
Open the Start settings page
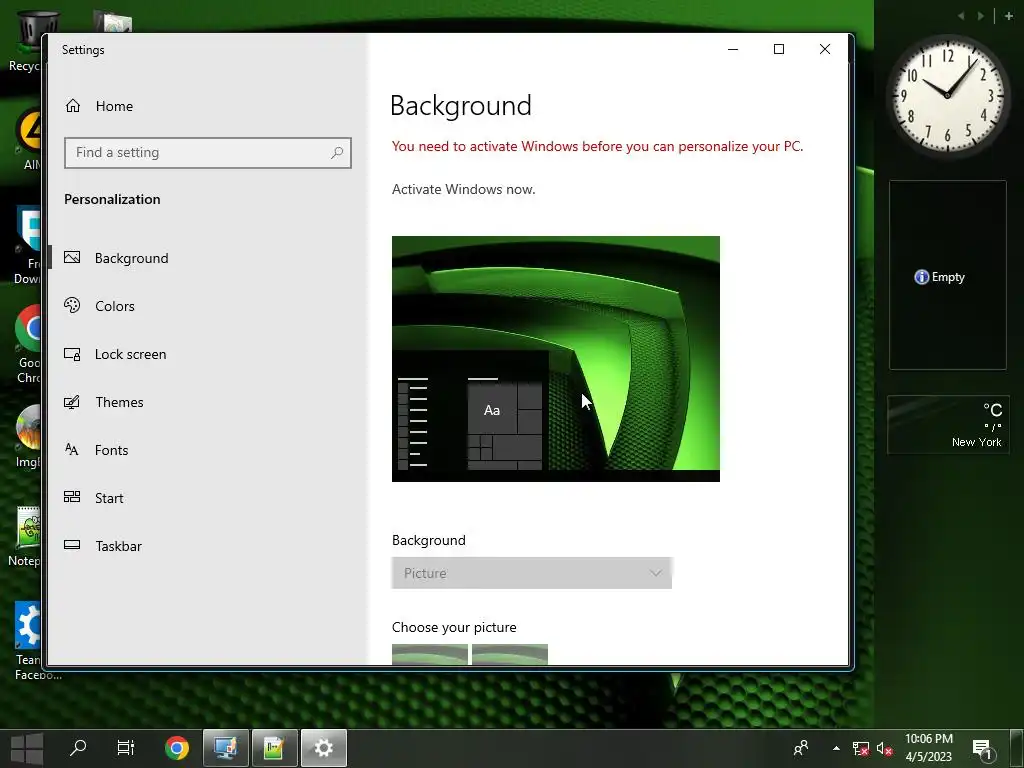pos(108,498)
